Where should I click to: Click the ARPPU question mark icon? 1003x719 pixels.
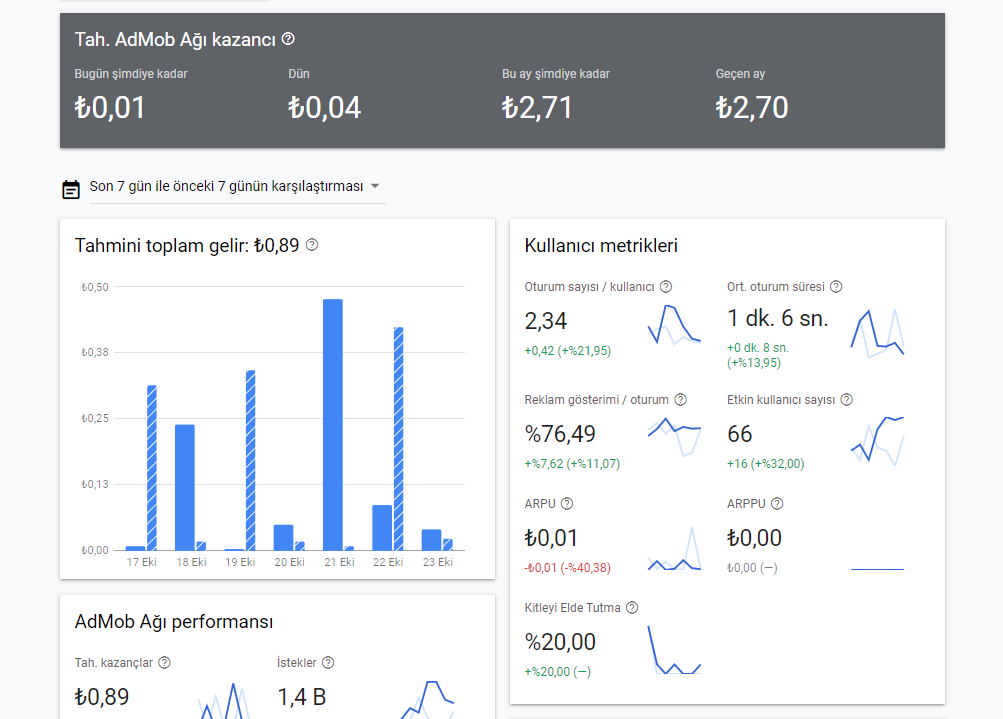[x=777, y=503]
